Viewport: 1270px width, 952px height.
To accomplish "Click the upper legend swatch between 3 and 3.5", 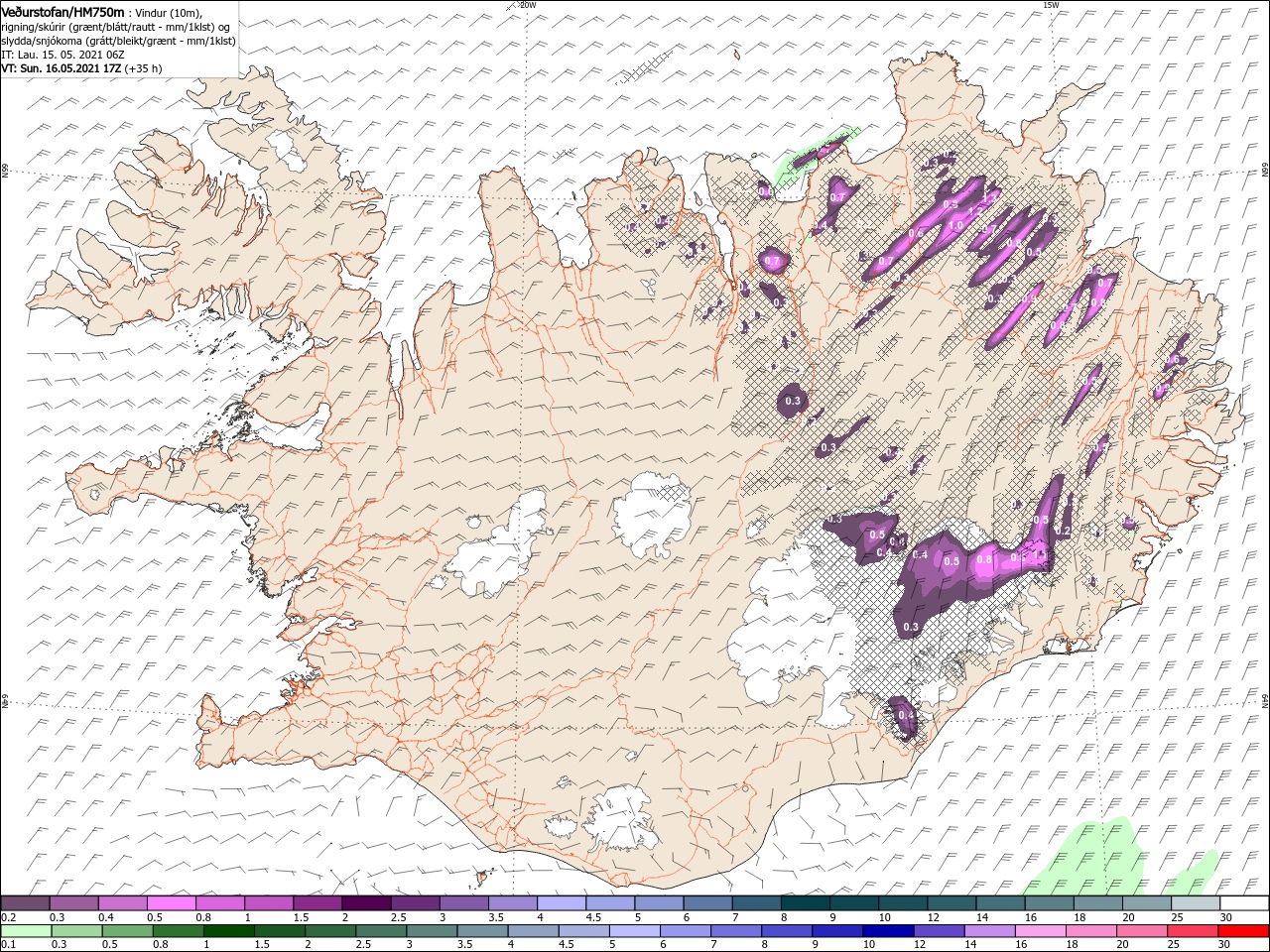I will [463, 903].
